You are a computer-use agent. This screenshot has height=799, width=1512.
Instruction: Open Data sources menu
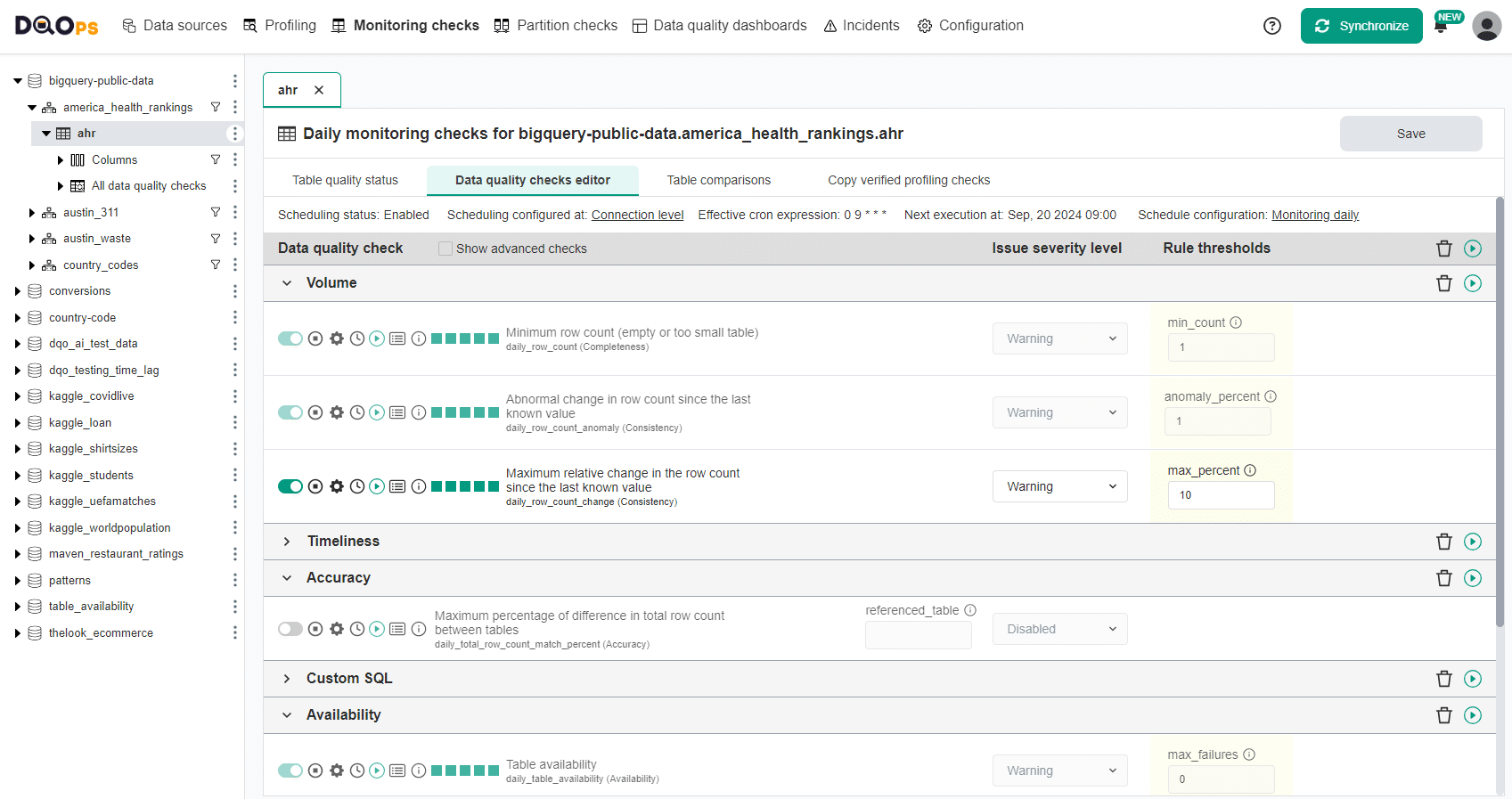[175, 26]
